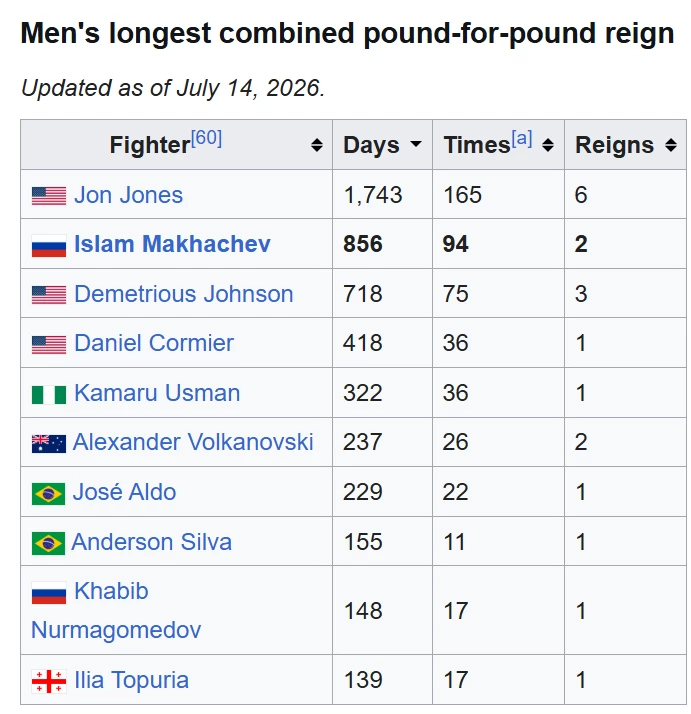Open Demetrious Johnson page link

click(184, 294)
